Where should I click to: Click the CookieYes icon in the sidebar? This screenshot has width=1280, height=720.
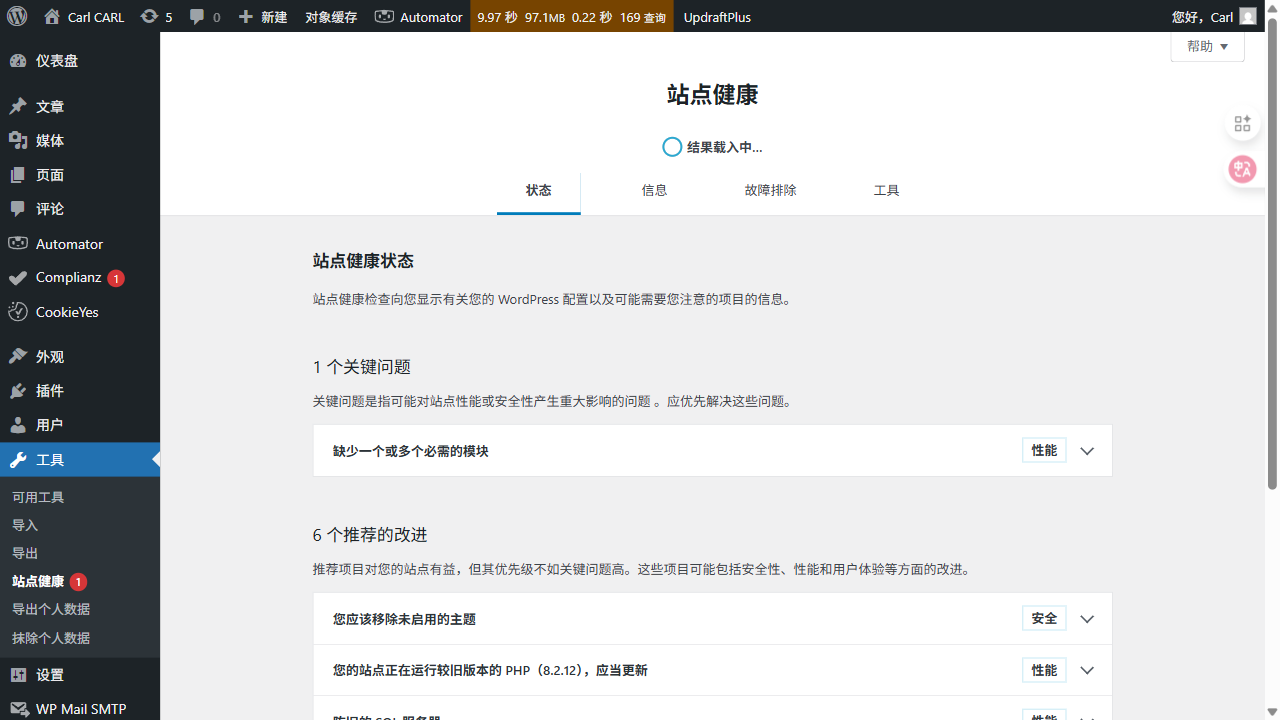pos(16,311)
